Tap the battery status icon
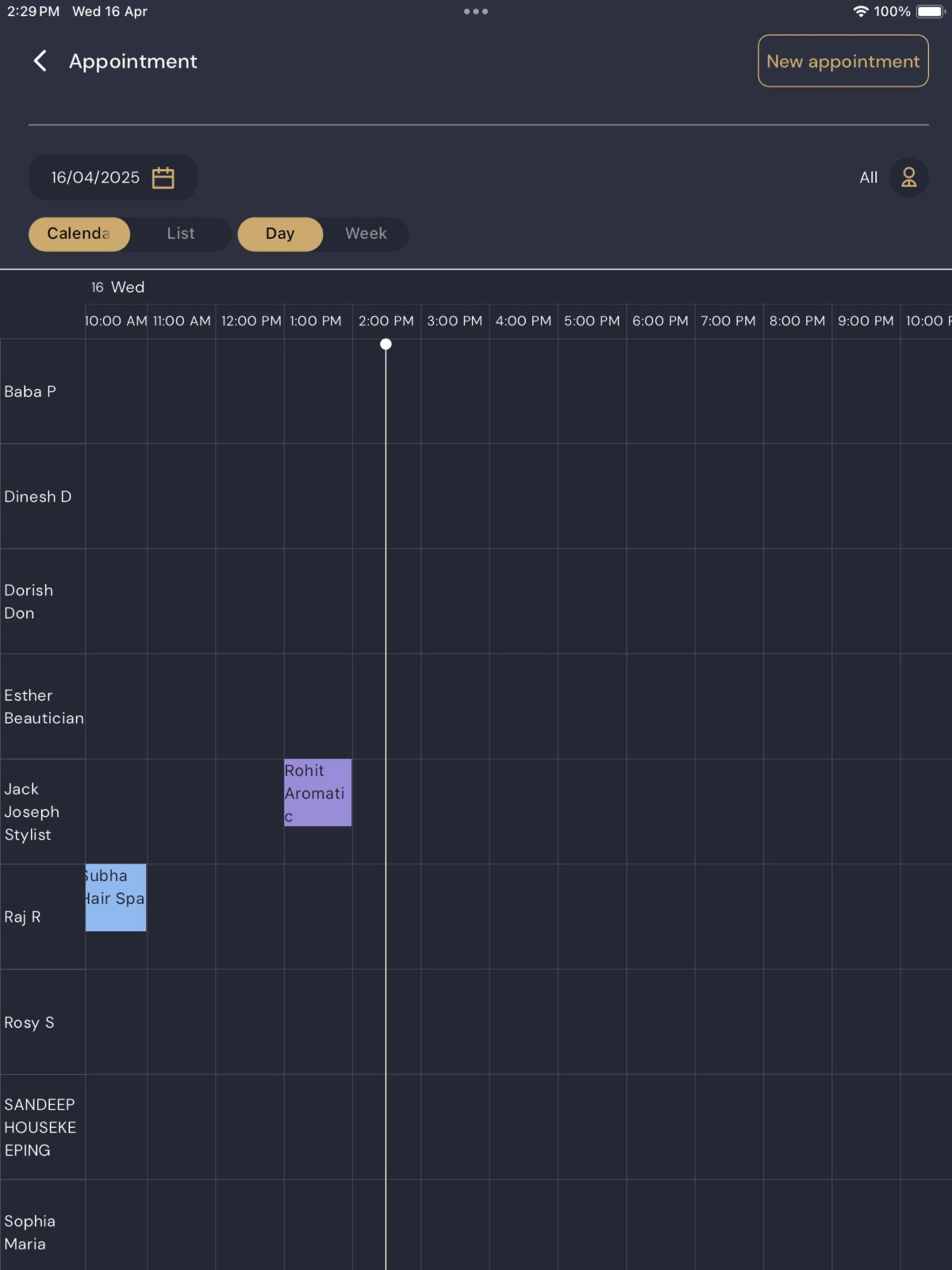952x1270 pixels. pyautogui.click(x=930, y=12)
